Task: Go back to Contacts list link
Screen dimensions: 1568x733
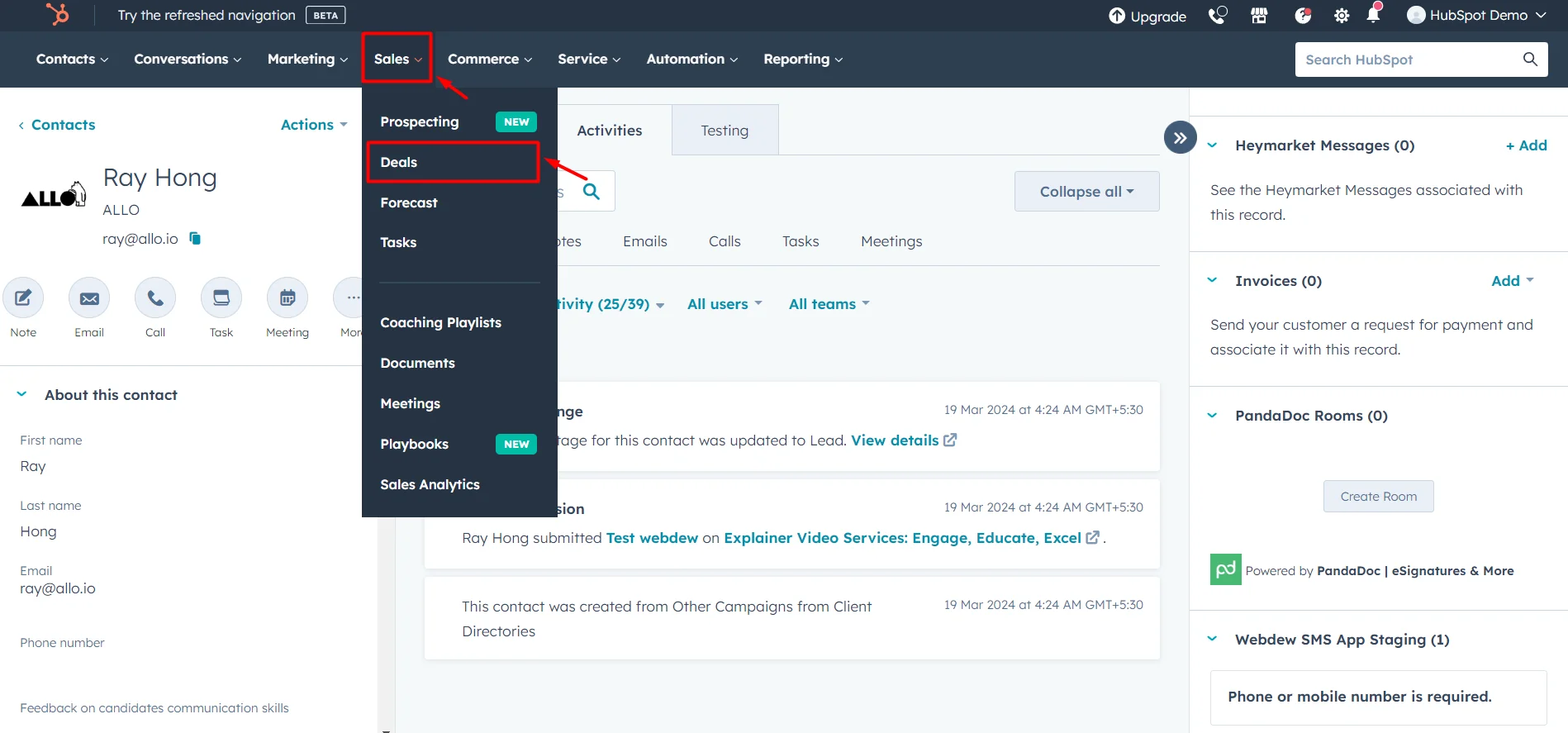Action: click(x=63, y=125)
